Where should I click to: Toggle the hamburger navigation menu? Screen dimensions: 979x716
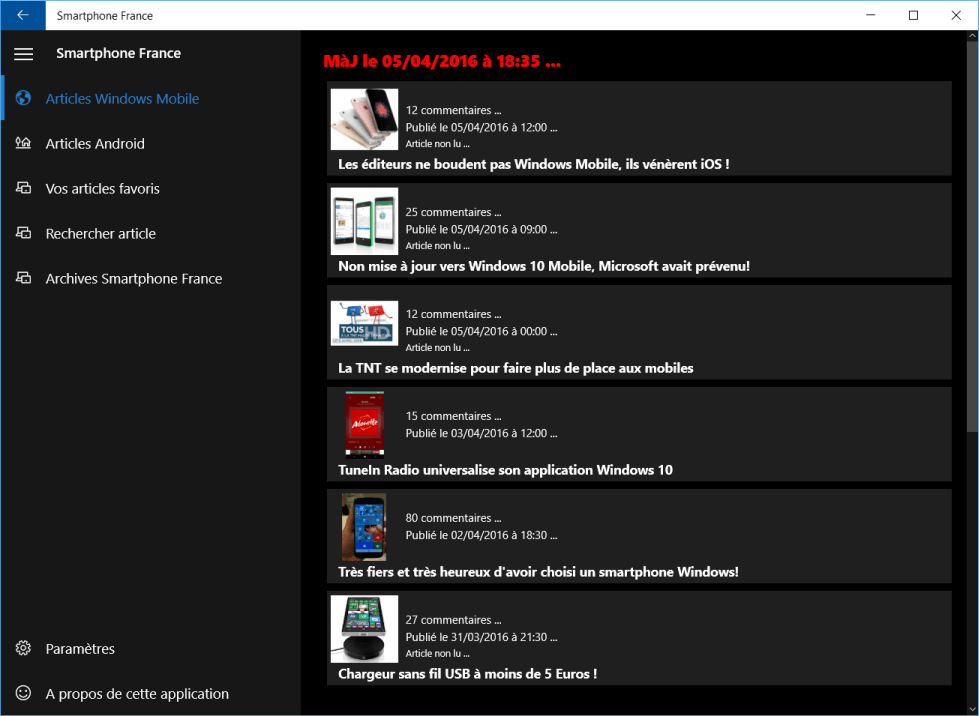coord(24,54)
